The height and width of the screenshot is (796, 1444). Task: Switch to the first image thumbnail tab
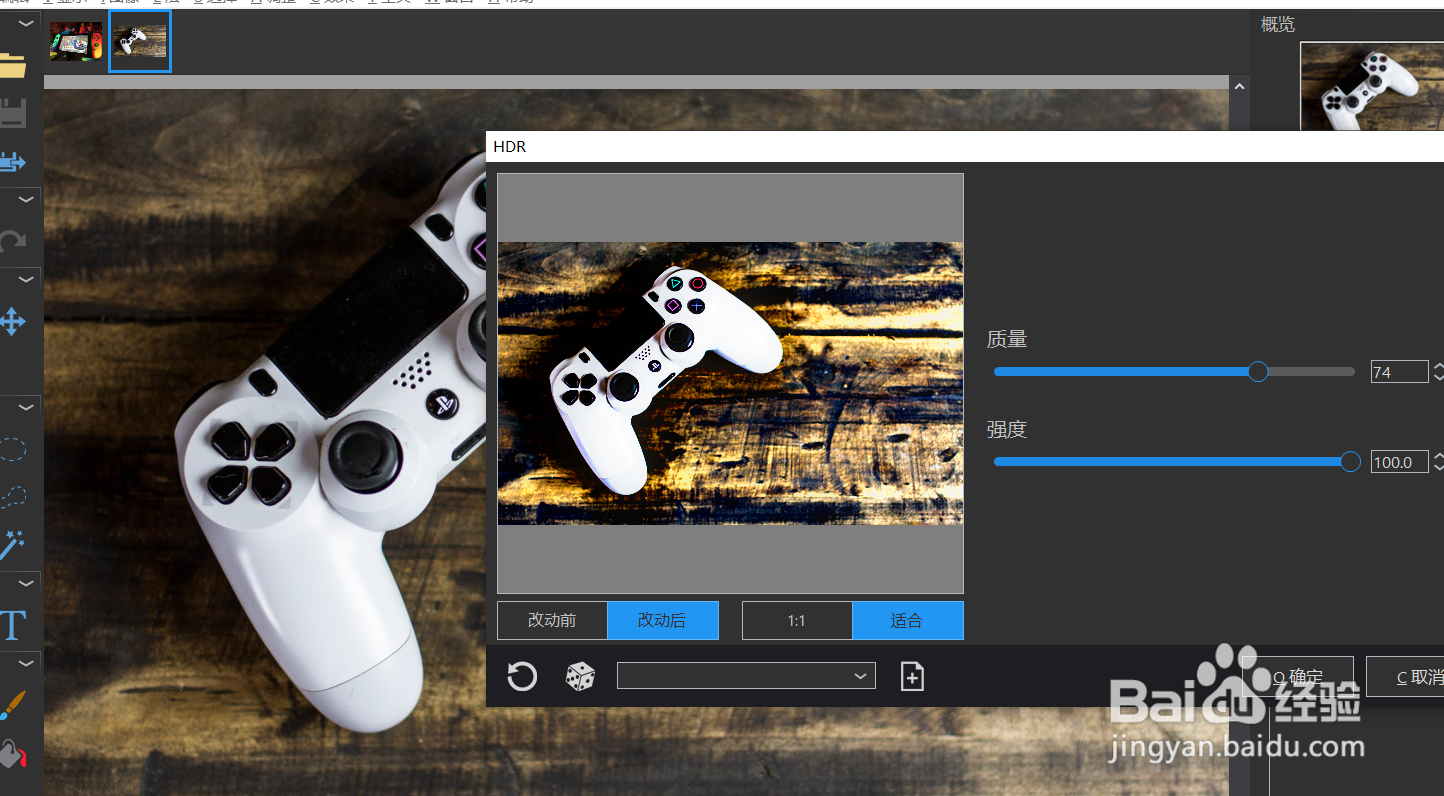[x=76, y=41]
